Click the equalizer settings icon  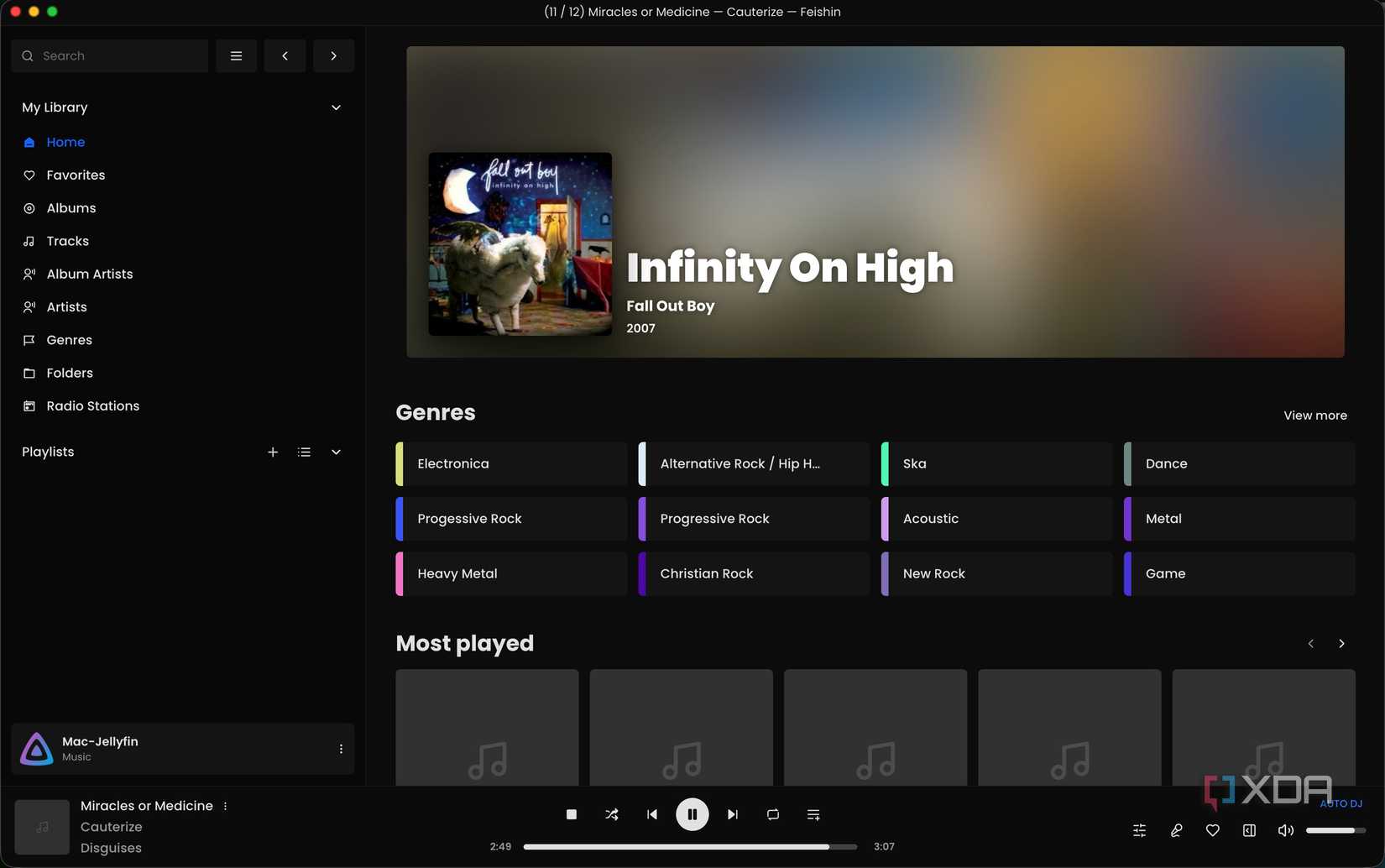point(1139,830)
